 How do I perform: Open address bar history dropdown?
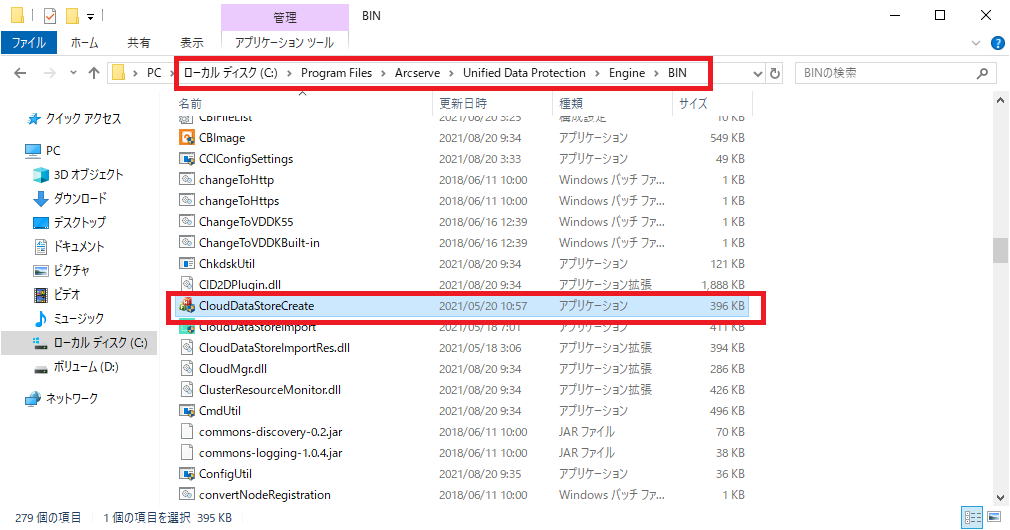click(x=758, y=73)
